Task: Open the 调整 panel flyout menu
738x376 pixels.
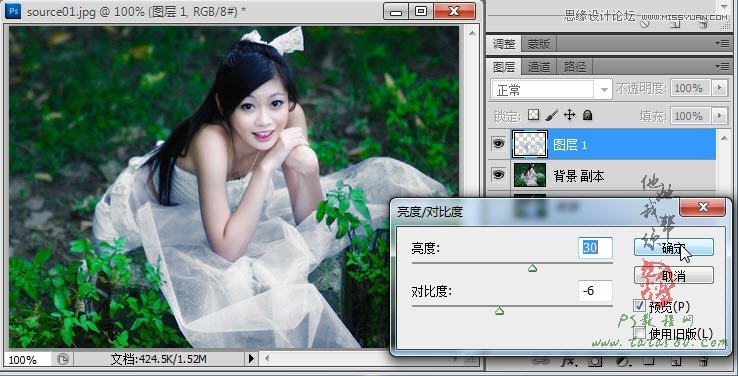Action: coord(722,43)
